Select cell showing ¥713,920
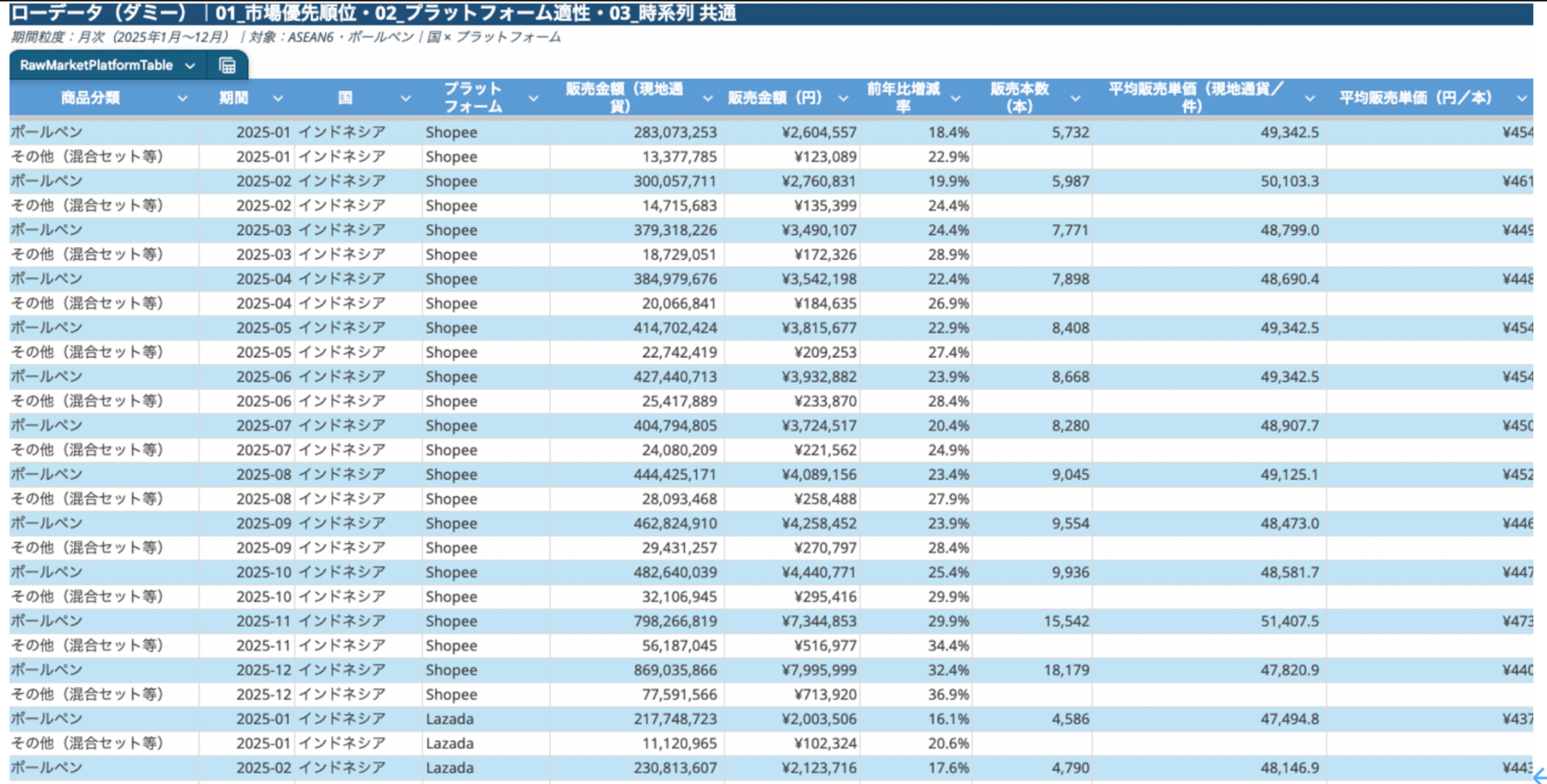 (792, 695)
